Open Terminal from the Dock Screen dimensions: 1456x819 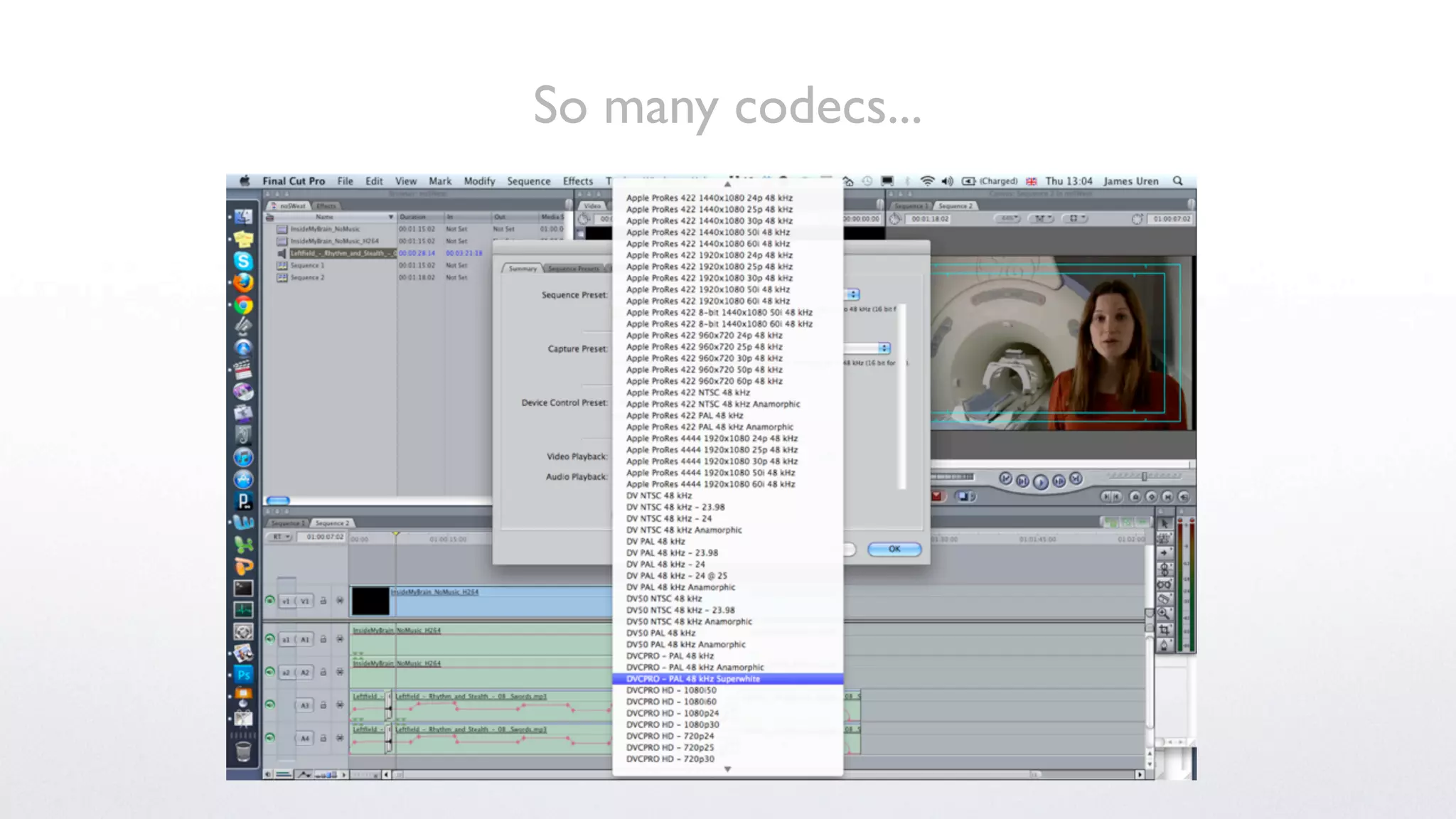[x=243, y=588]
